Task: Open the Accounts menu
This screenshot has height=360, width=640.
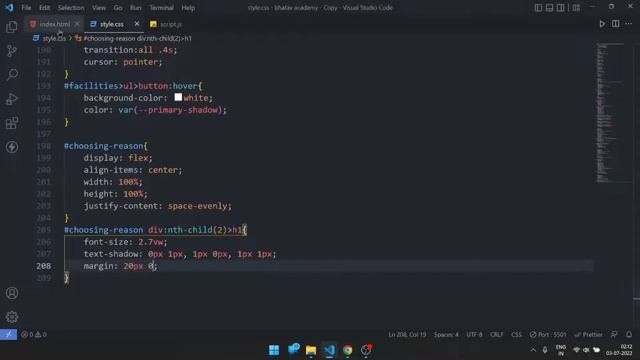Action: (x=12, y=293)
